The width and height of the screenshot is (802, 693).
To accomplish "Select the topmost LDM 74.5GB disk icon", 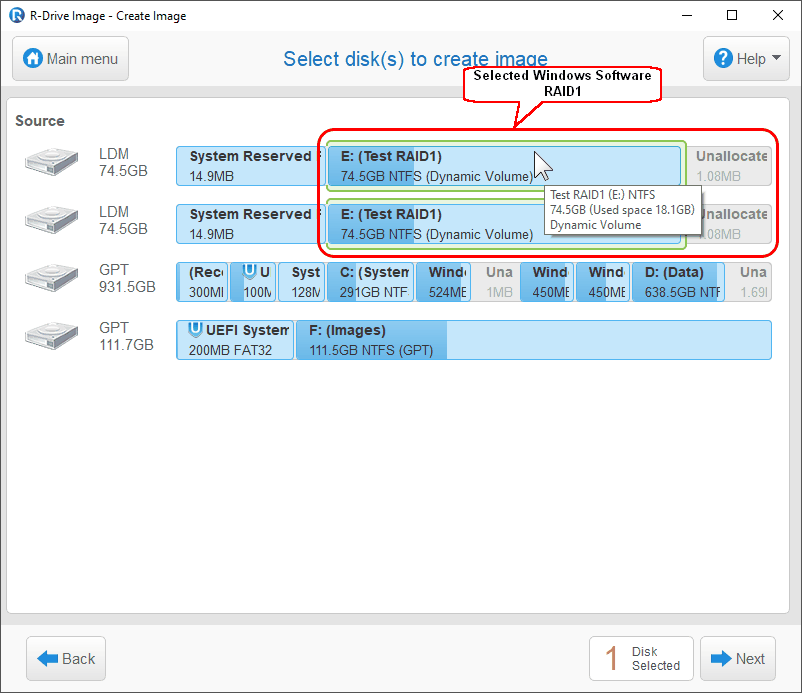I will point(52,162).
